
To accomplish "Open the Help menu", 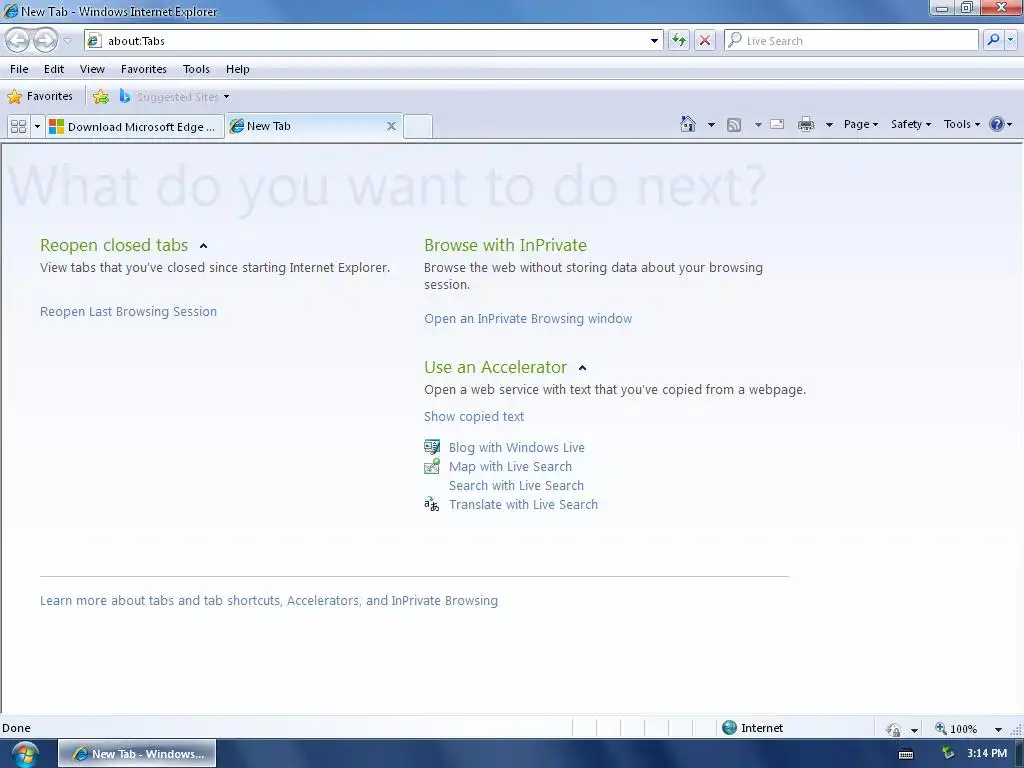I will (x=238, y=69).
